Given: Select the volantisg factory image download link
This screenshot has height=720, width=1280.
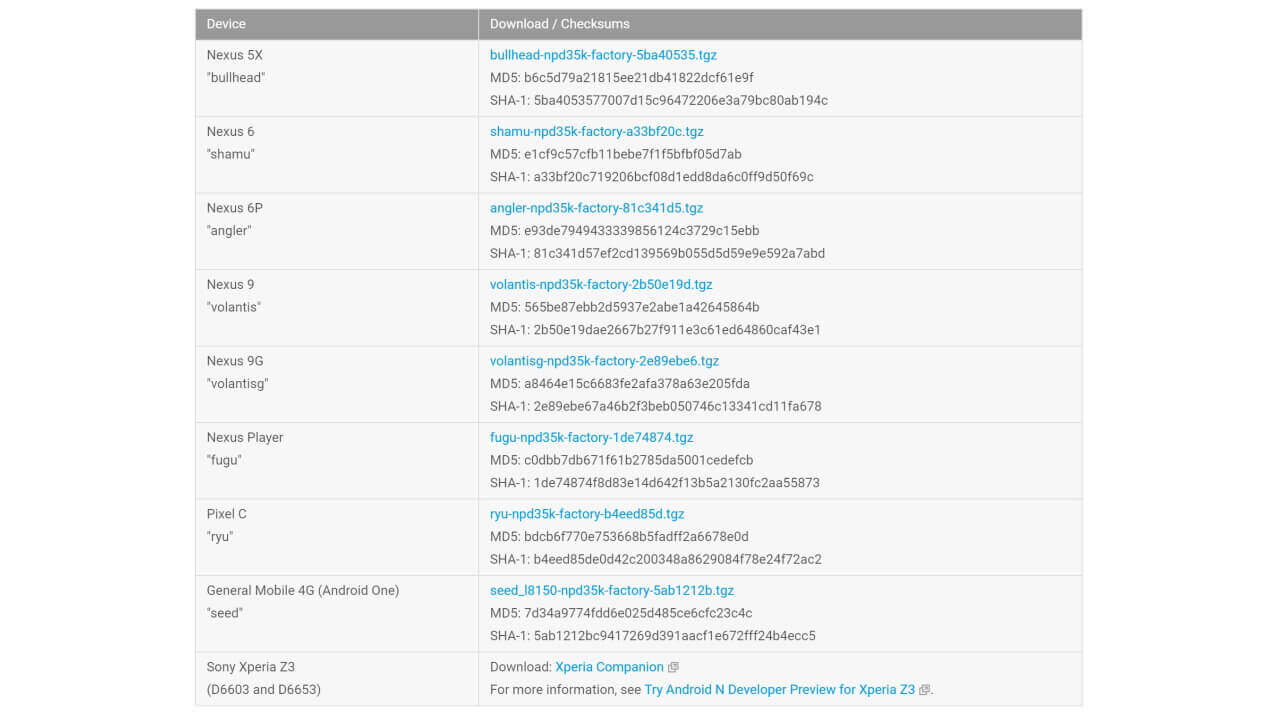Looking at the screenshot, I should coord(604,361).
